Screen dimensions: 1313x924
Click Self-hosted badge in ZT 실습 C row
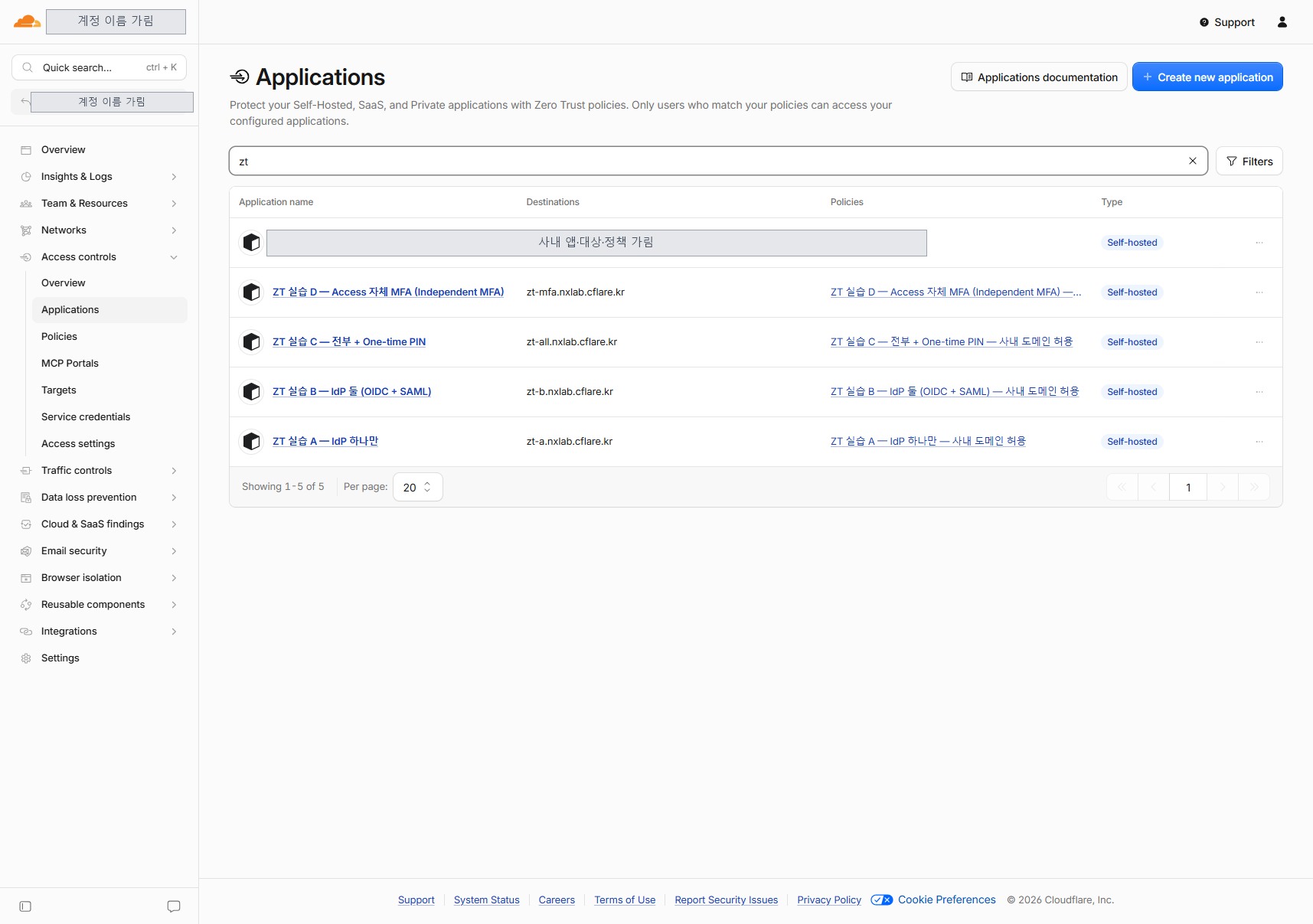click(1132, 342)
